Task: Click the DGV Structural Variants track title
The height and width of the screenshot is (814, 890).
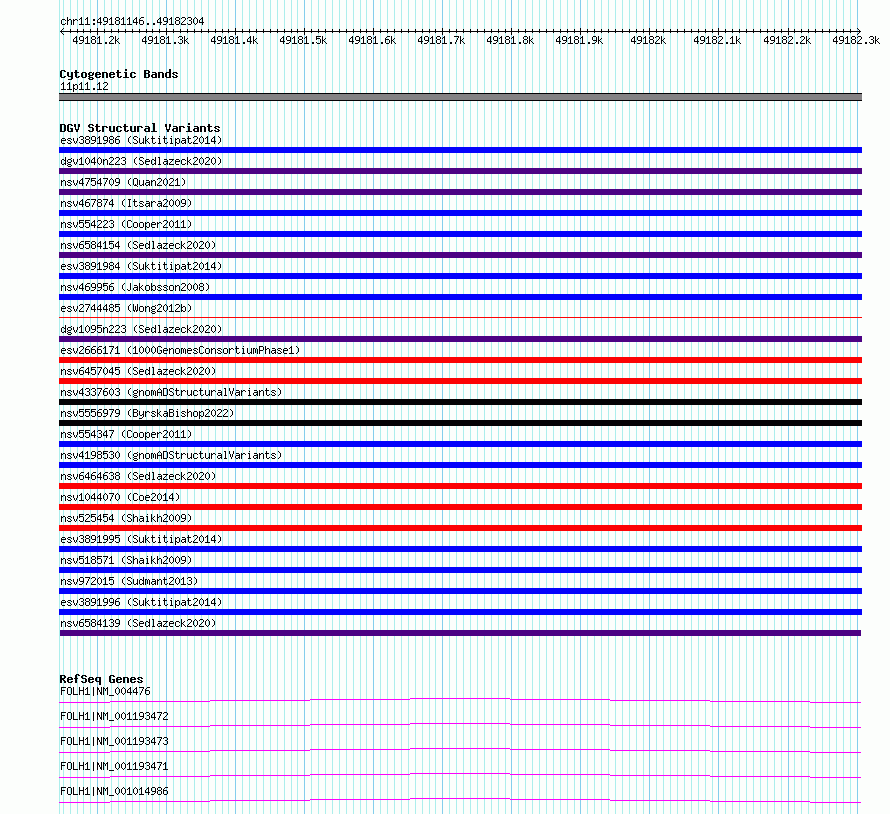Action: (x=140, y=128)
